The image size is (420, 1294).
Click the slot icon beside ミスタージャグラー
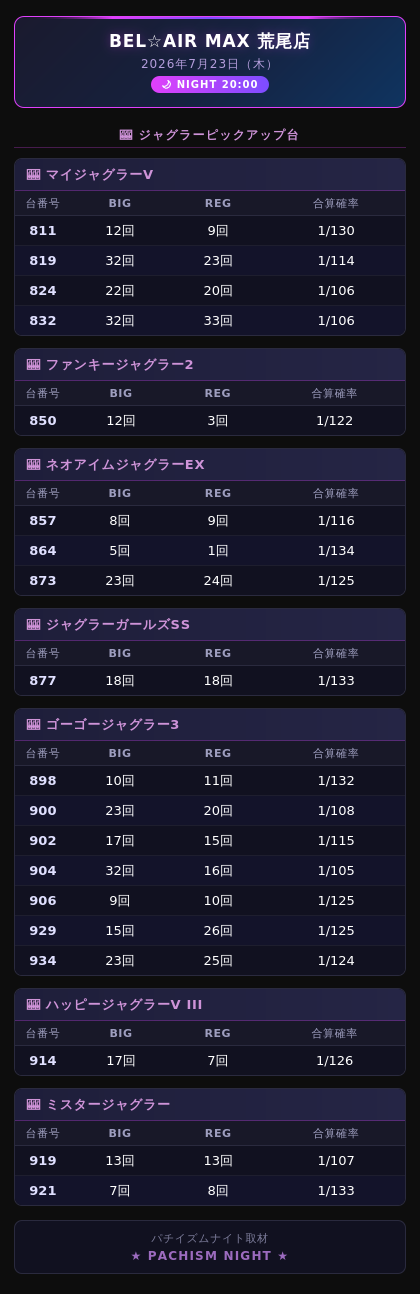pos(33,1104)
